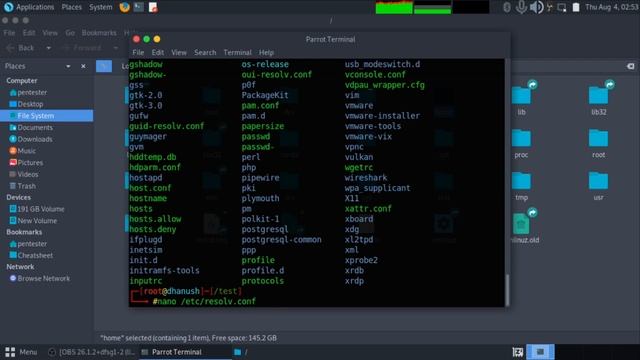Open the Menu button in bottom panel

pos(21,352)
